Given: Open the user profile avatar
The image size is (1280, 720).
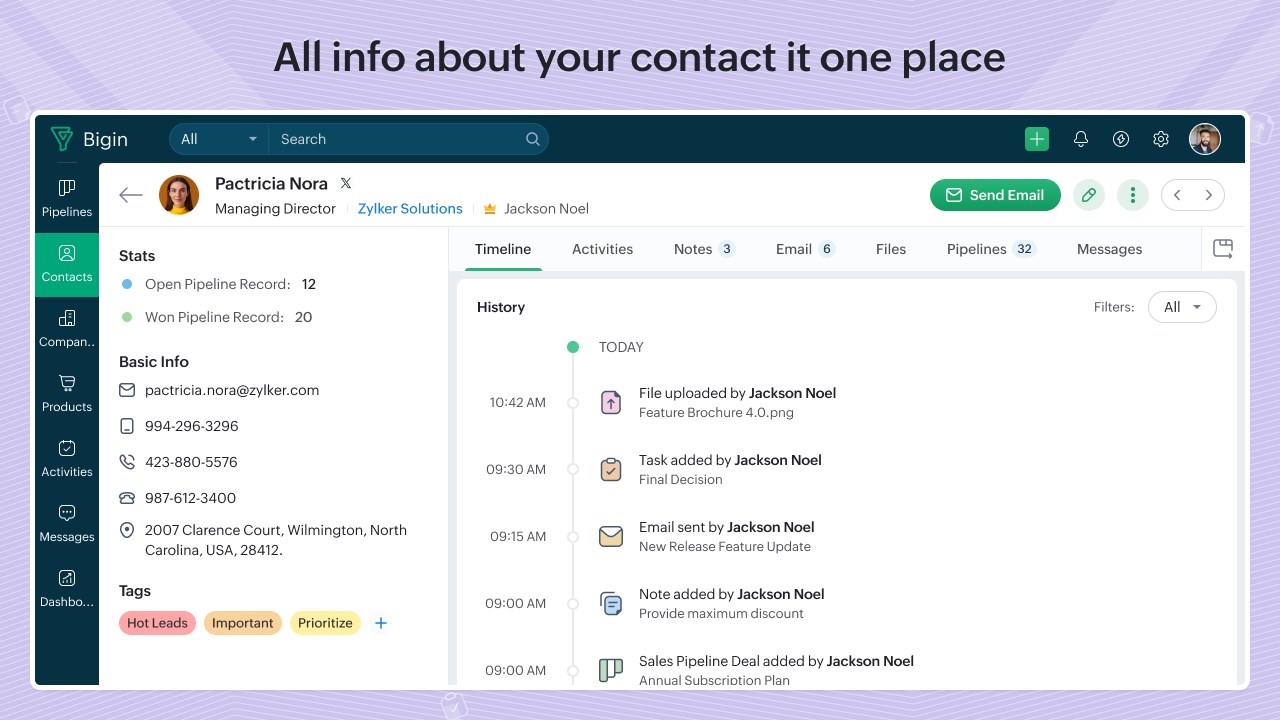Looking at the screenshot, I should 1205,139.
